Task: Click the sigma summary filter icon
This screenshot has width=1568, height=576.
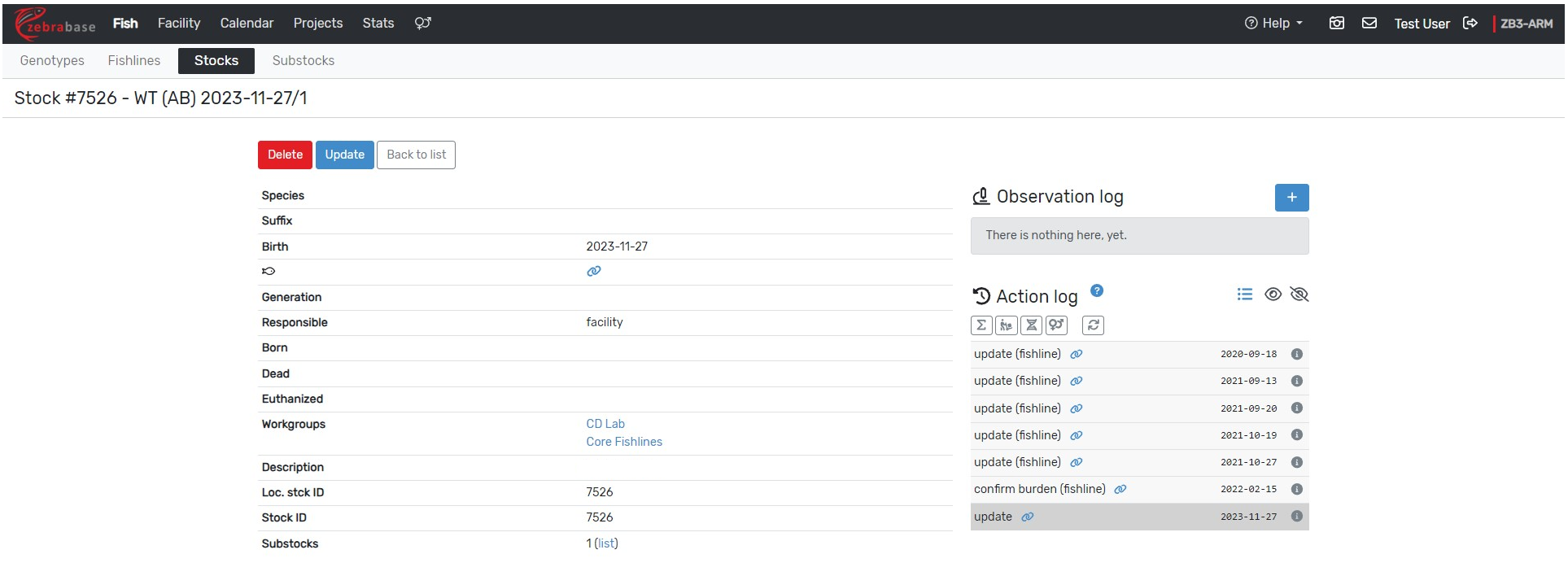Action: click(x=981, y=325)
